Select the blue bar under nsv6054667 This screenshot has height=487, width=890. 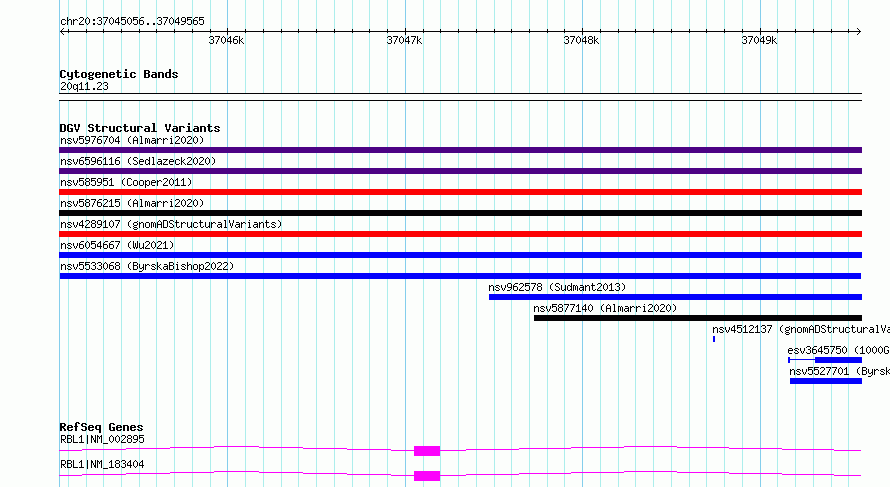point(460,255)
